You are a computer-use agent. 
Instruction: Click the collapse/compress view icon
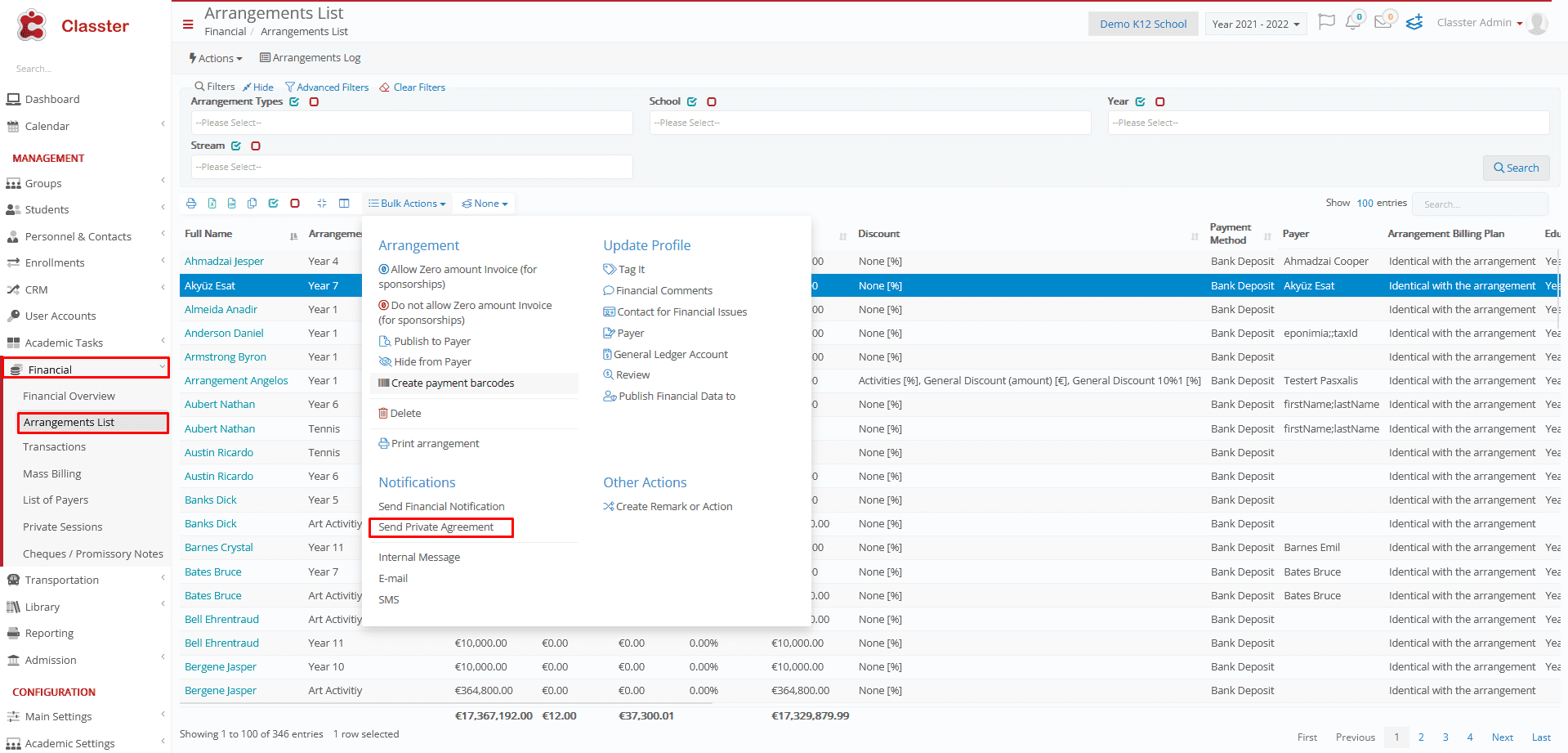coord(322,204)
